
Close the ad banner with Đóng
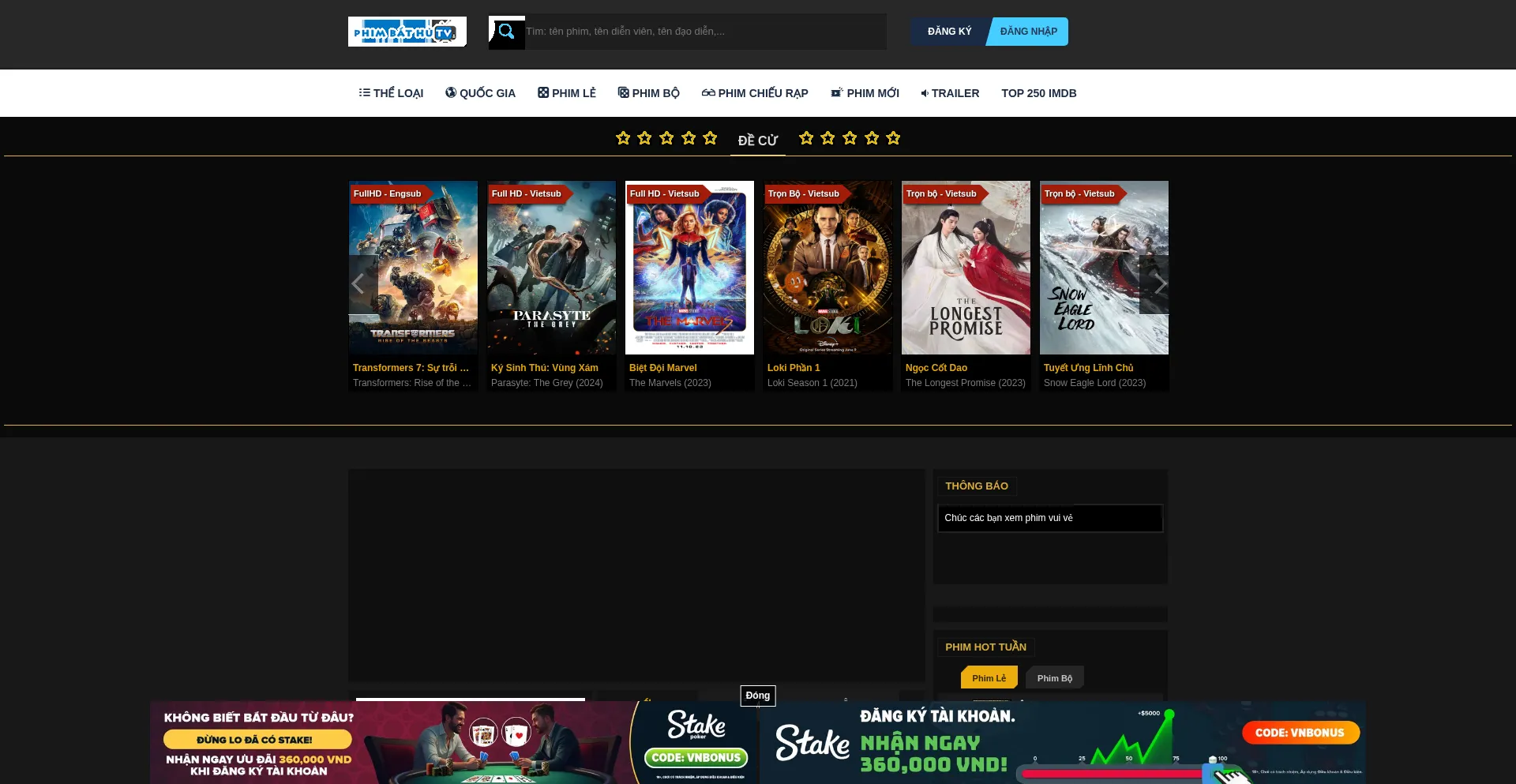coord(757,696)
